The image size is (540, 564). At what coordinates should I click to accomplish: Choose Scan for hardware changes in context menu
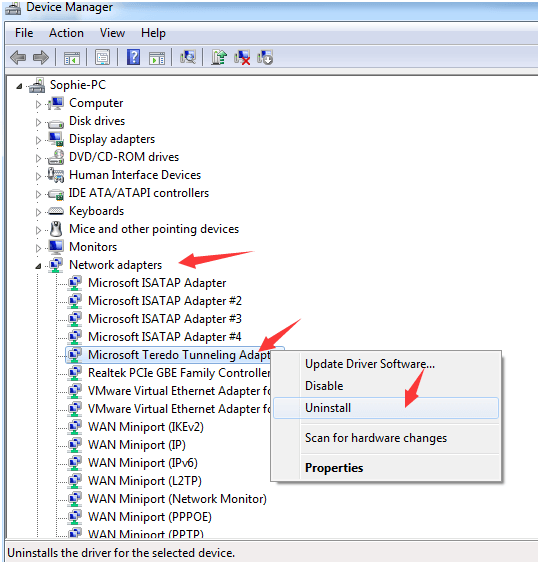pos(386,438)
